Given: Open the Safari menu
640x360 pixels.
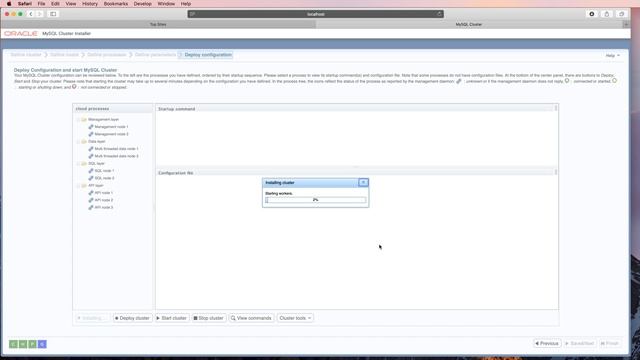Looking at the screenshot, I should (x=24, y=4).
